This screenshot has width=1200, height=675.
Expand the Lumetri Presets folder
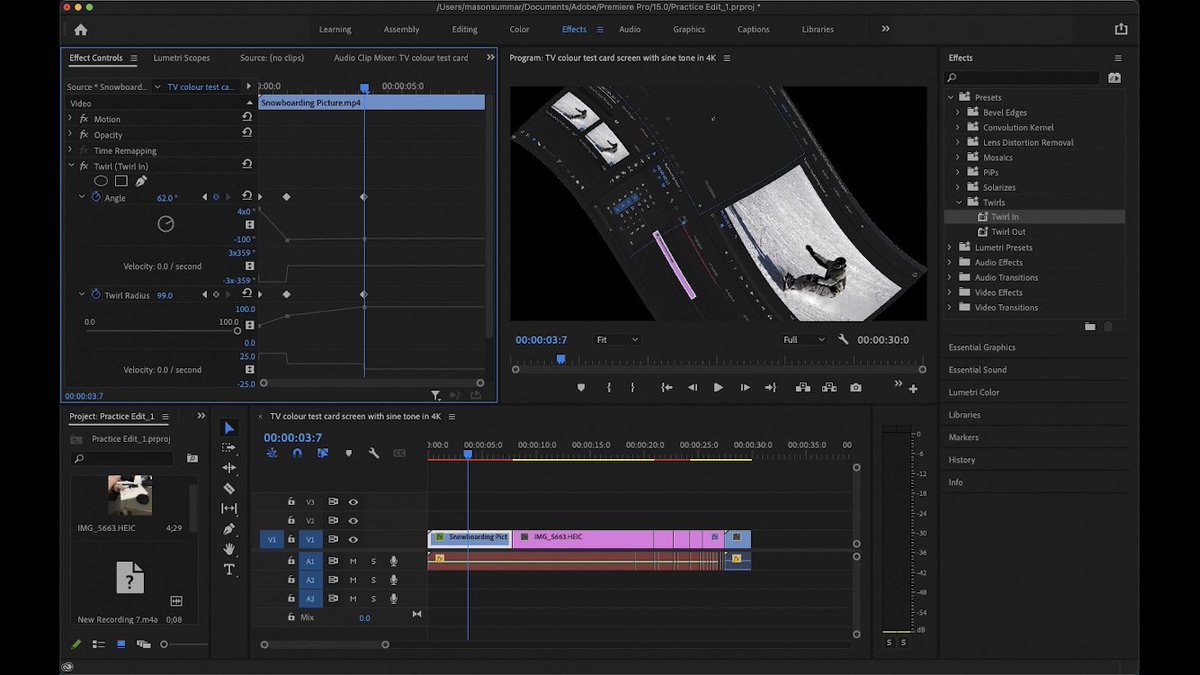click(x=950, y=247)
